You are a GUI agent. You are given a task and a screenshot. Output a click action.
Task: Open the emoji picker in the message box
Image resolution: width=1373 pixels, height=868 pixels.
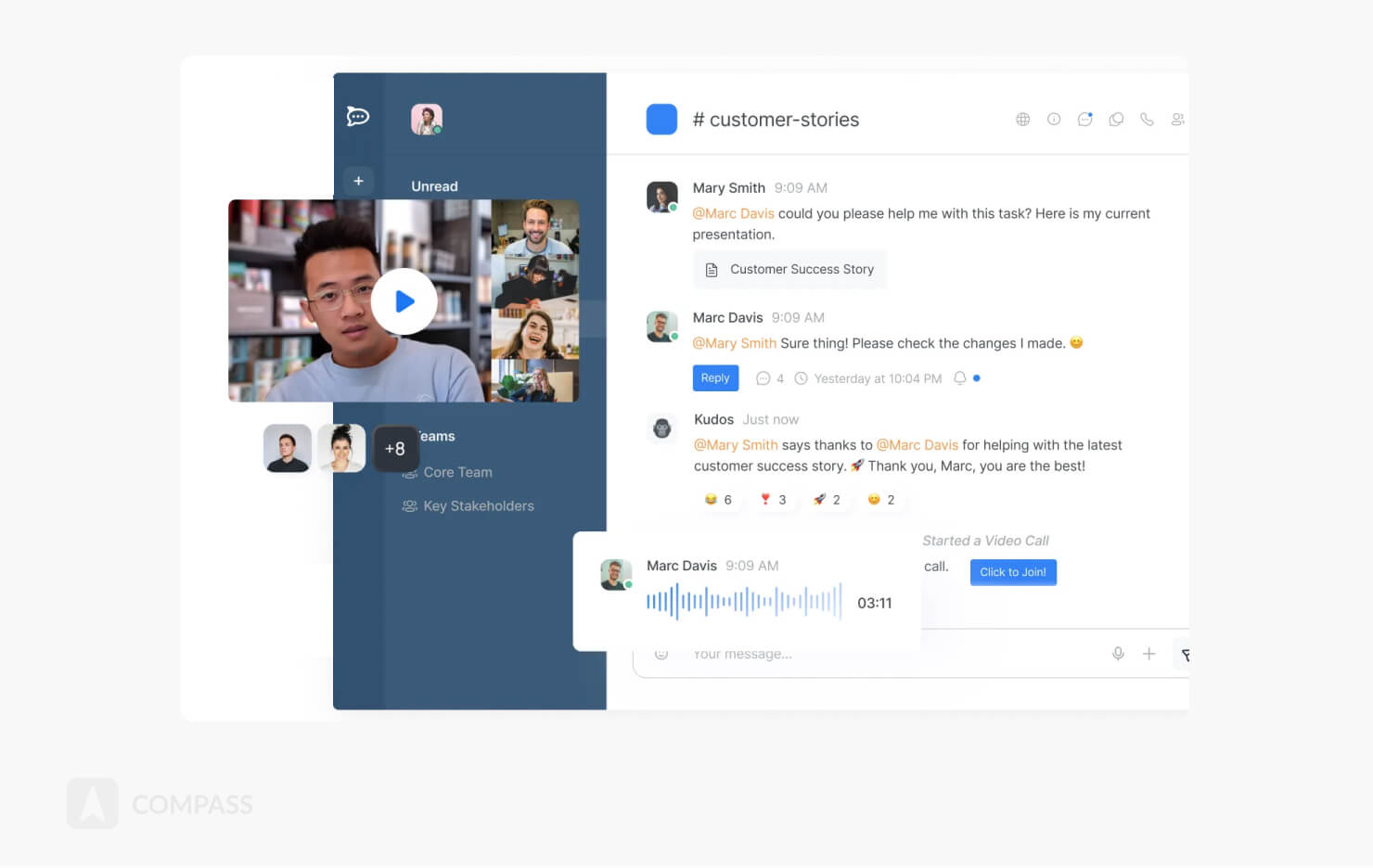pos(661,654)
